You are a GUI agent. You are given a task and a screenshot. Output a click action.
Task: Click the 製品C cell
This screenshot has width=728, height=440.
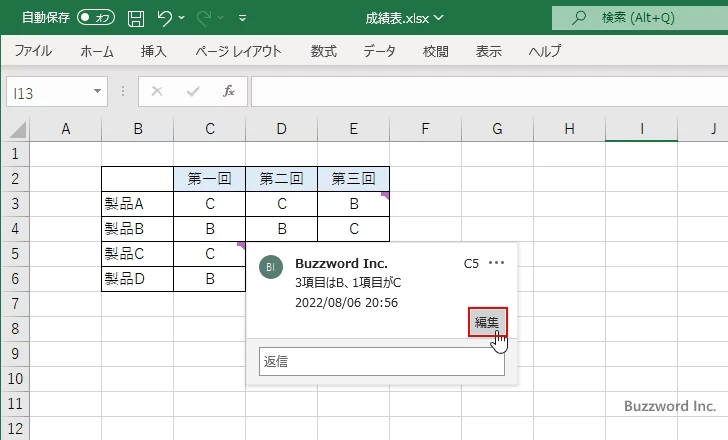click(137, 254)
